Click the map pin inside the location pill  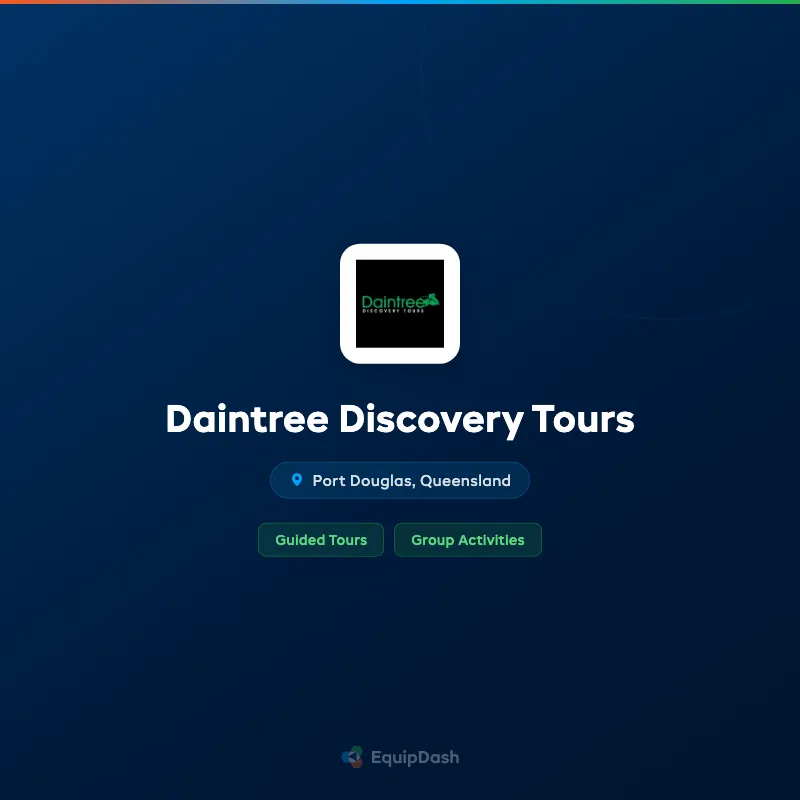coord(297,480)
